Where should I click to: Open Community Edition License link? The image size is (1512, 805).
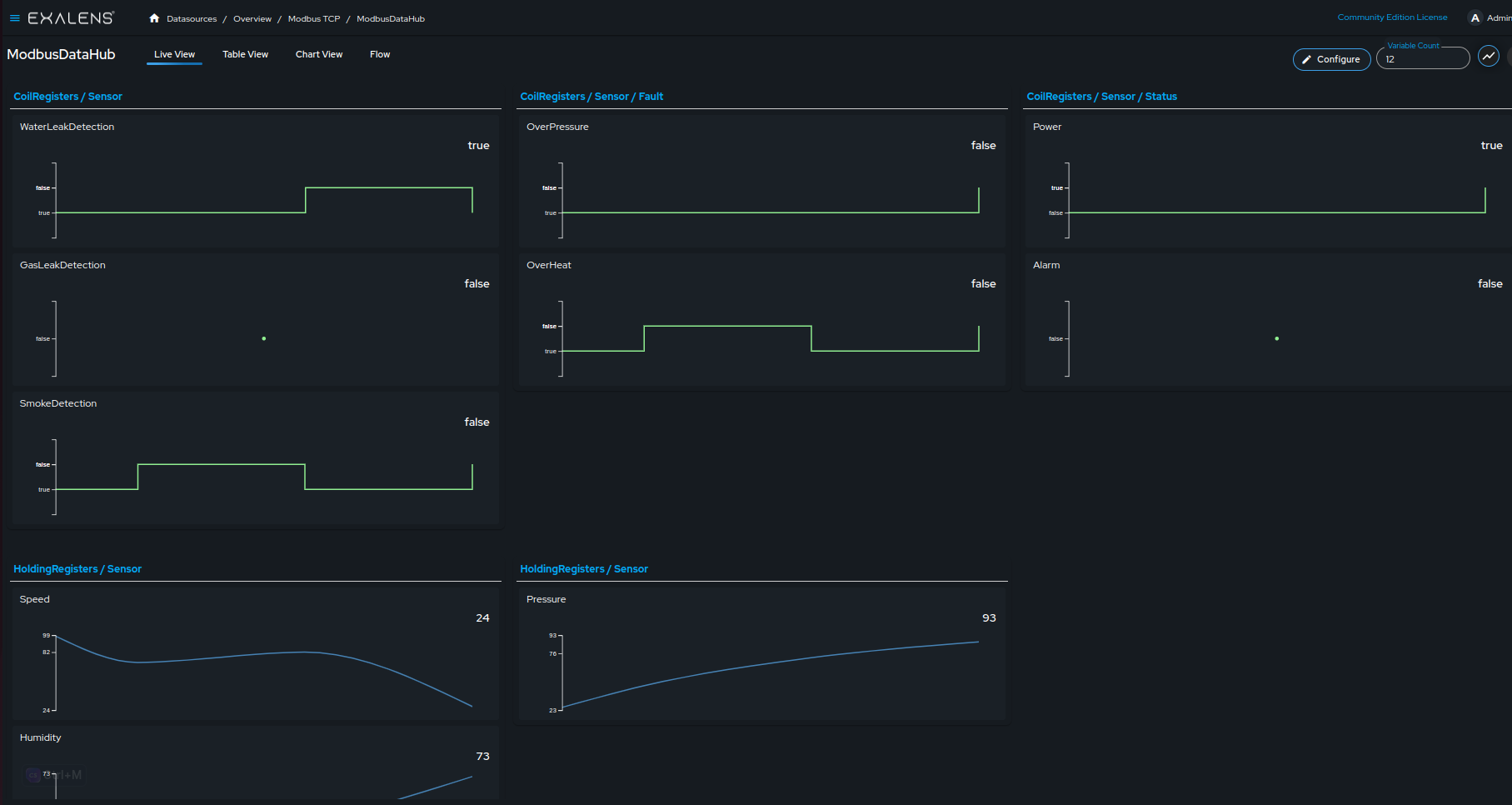coord(1392,17)
